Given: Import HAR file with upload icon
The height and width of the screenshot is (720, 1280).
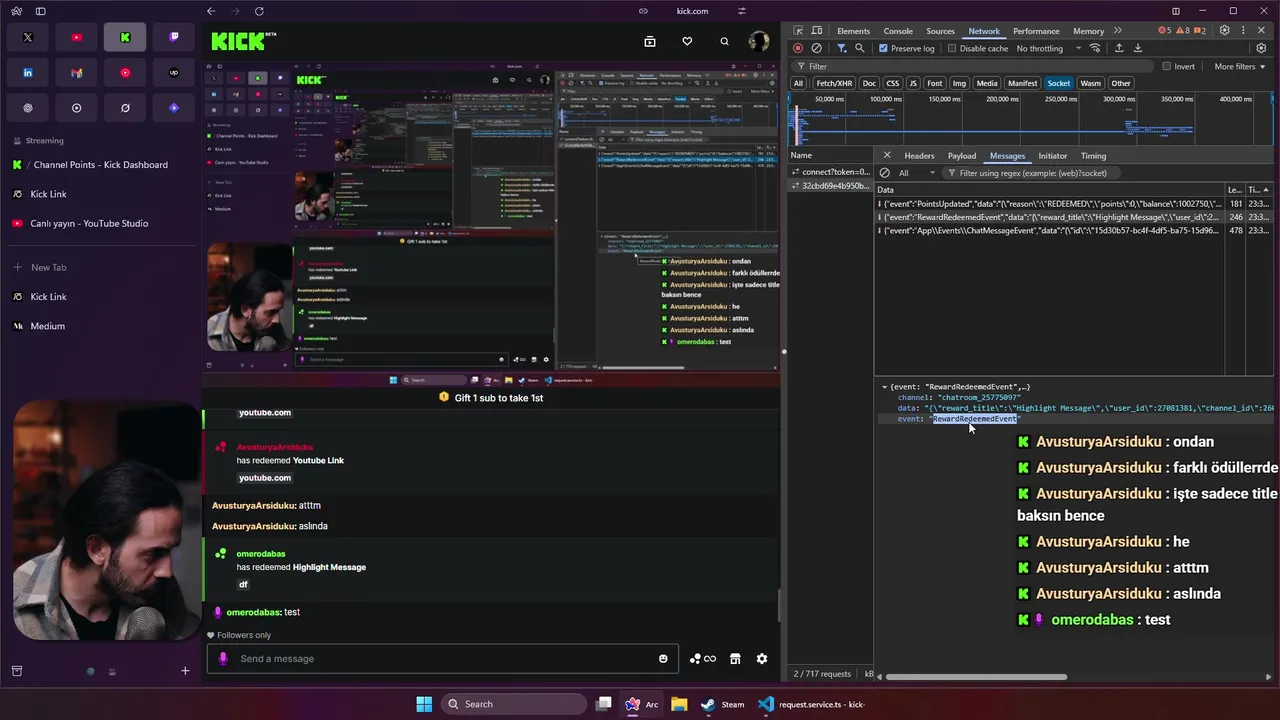Looking at the screenshot, I should (1119, 48).
